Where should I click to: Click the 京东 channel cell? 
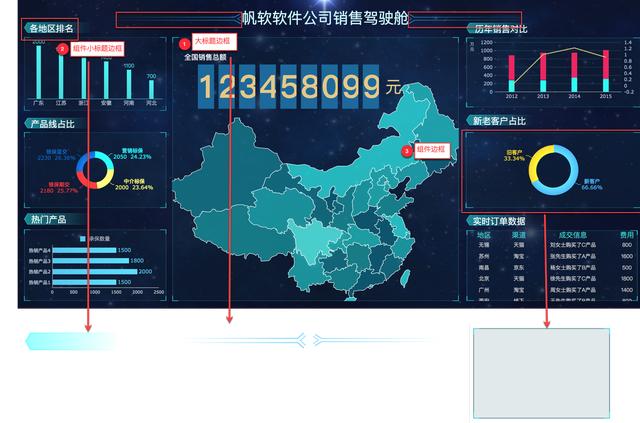(519, 267)
